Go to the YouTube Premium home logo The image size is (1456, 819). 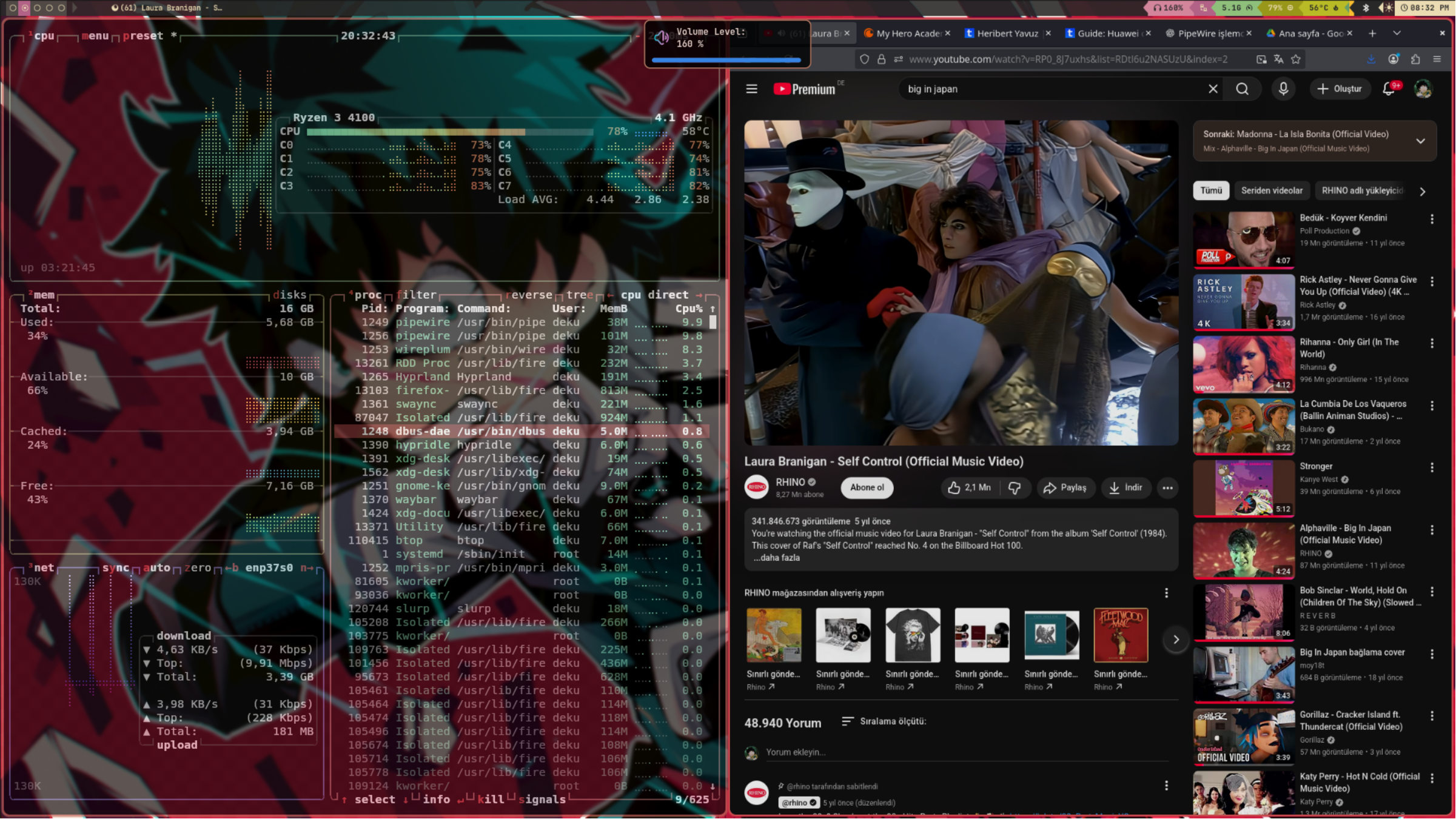tap(805, 89)
